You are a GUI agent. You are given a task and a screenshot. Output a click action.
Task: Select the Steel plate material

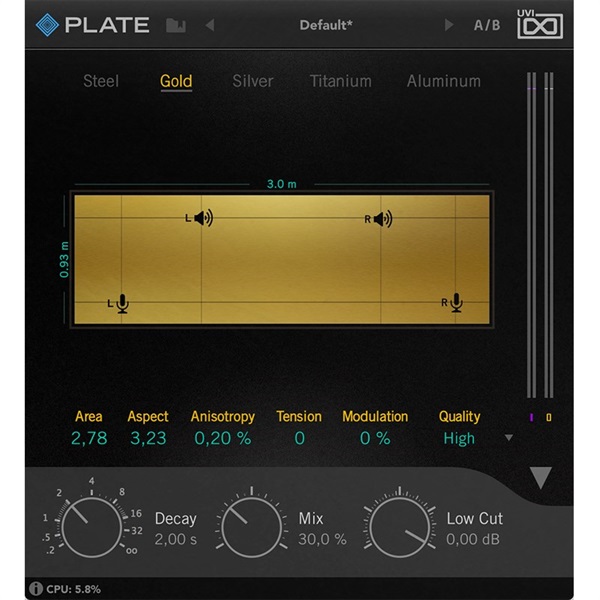point(101,81)
